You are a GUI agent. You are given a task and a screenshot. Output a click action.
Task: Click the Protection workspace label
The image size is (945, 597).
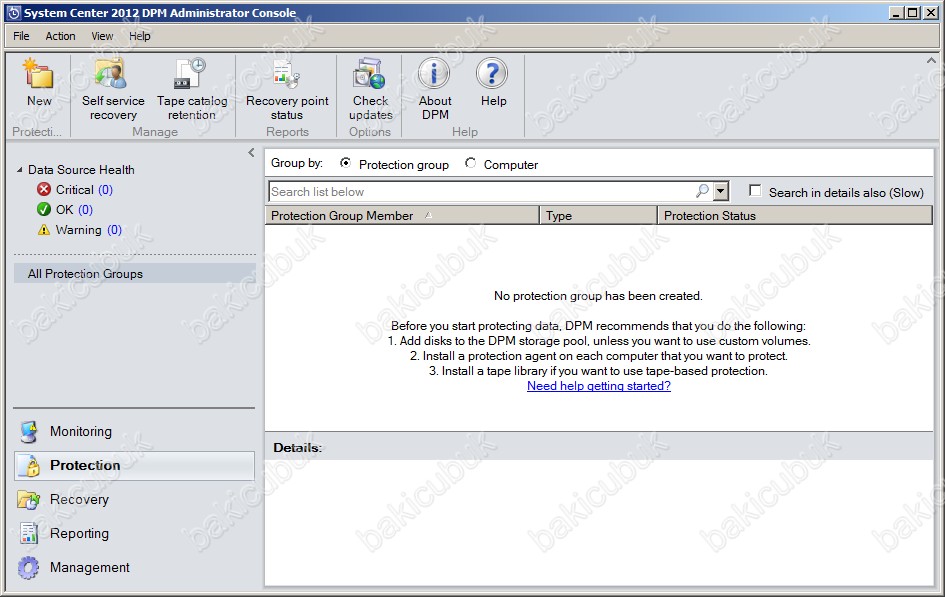click(85, 465)
